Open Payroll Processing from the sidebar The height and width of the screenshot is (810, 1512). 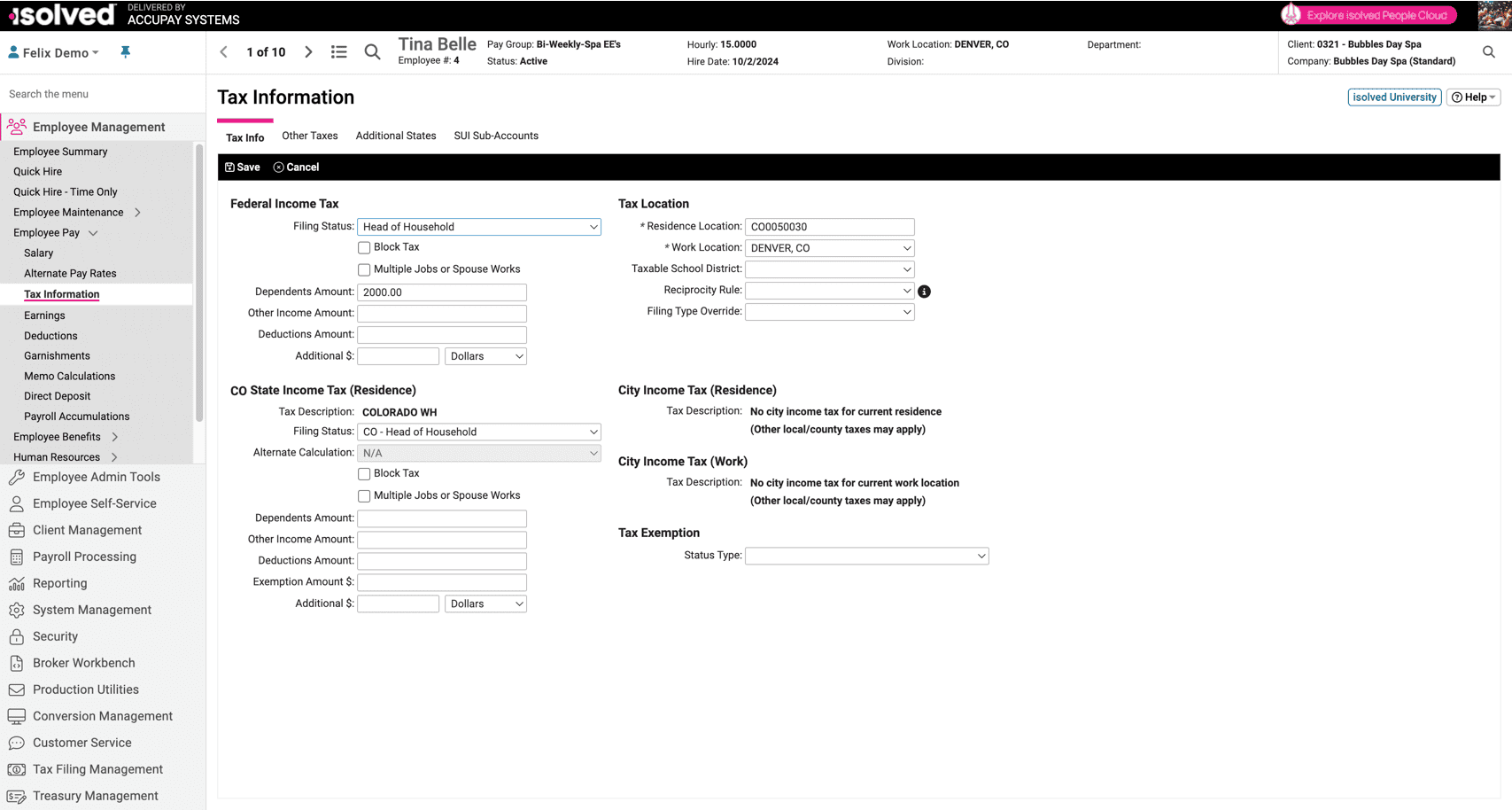[x=84, y=557]
